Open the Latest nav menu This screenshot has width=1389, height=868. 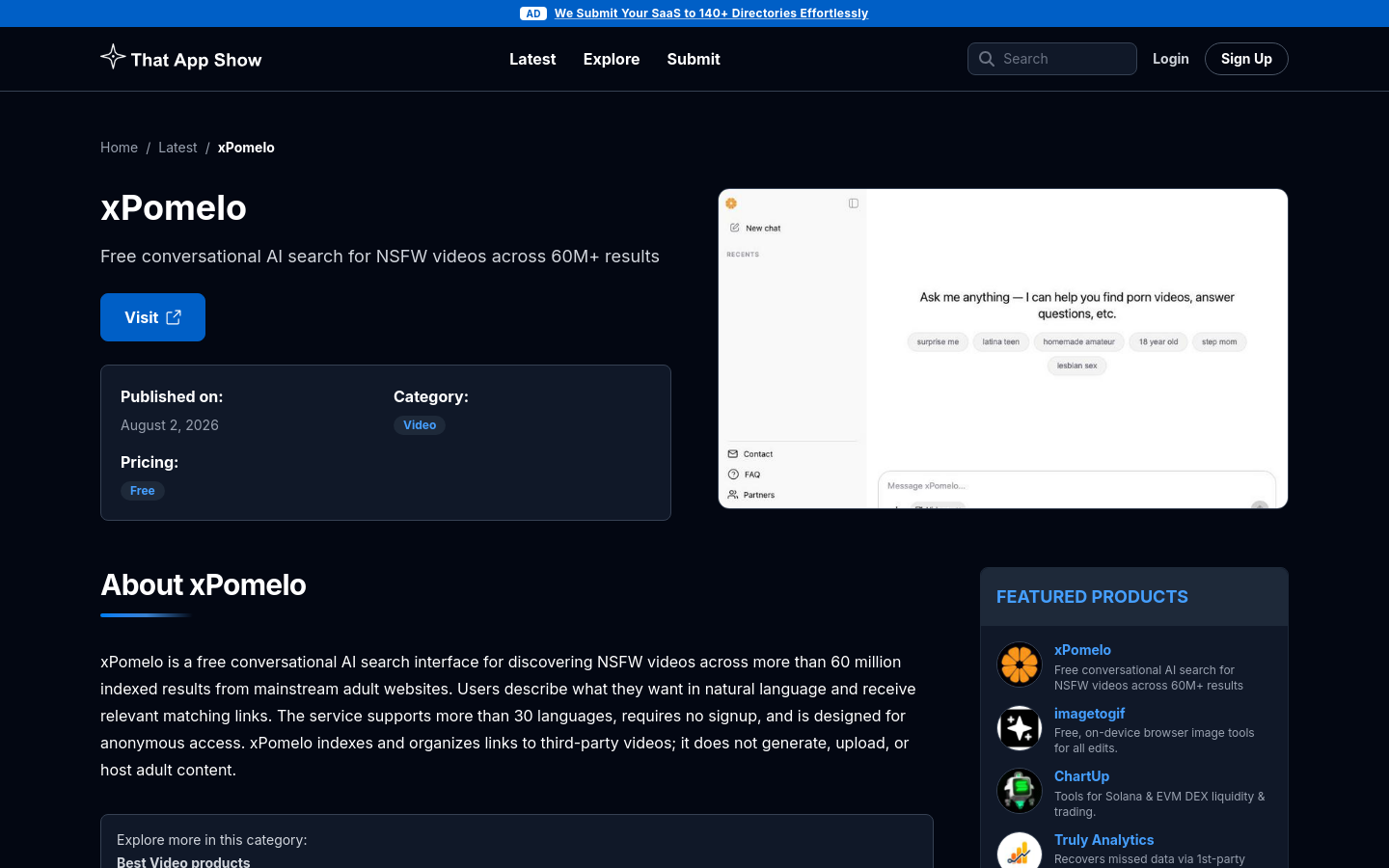532,59
